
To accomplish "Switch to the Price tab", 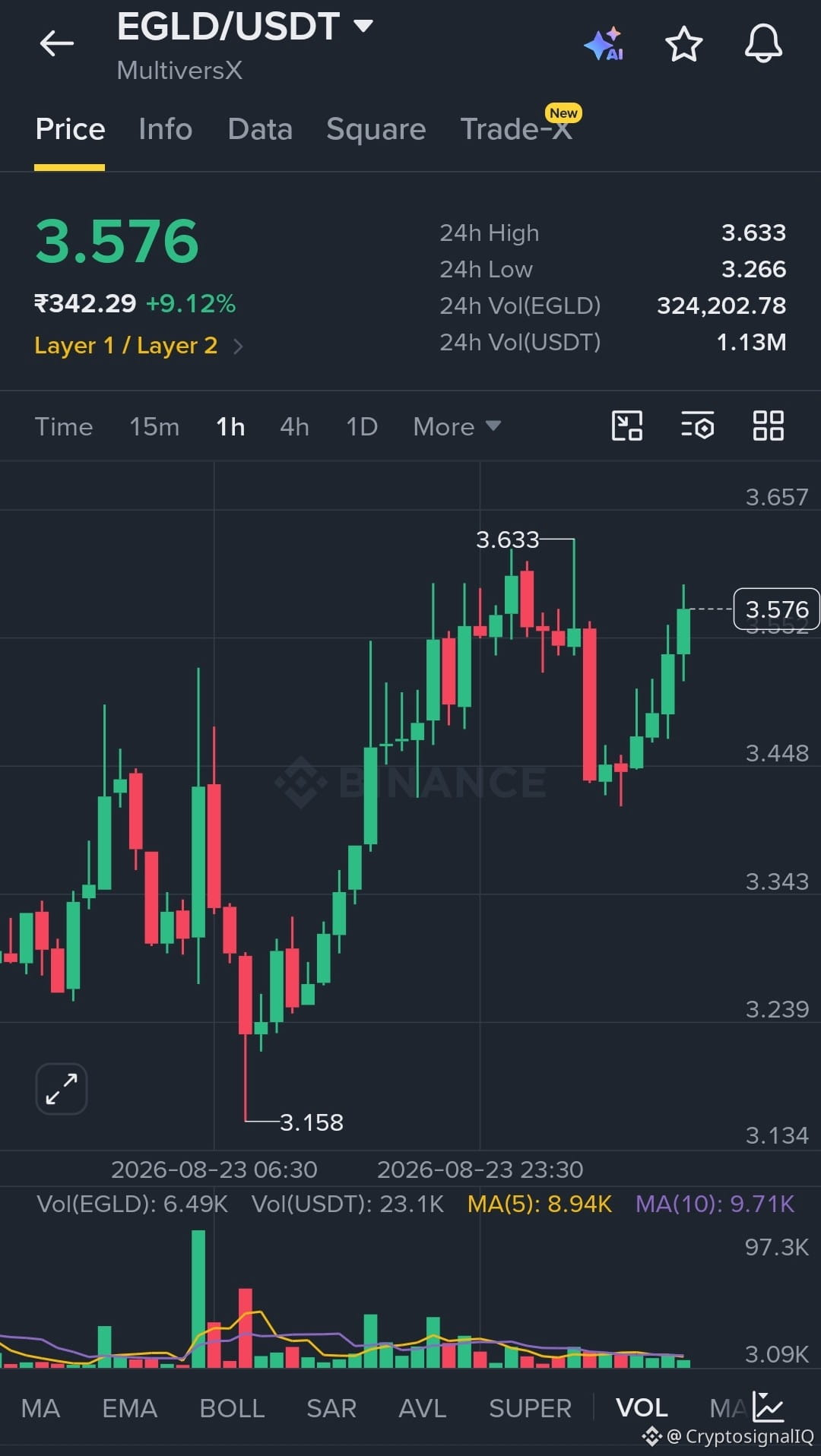I will pyautogui.click(x=70, y=129).
